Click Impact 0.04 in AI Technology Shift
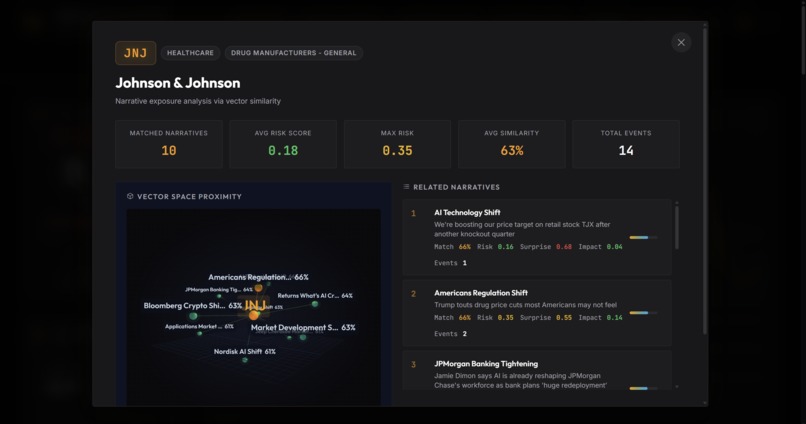 [600, 247]
